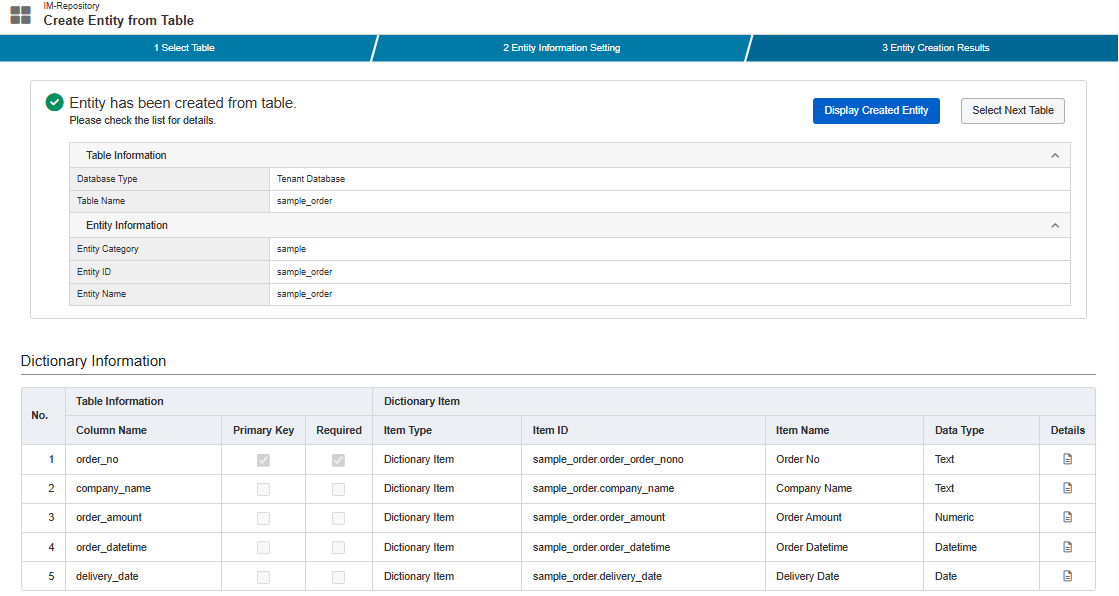Viewport: 1119px width, 596px height.
Task: Toggle Primary Key checkbox for company_name
Action: click(263, 490)
